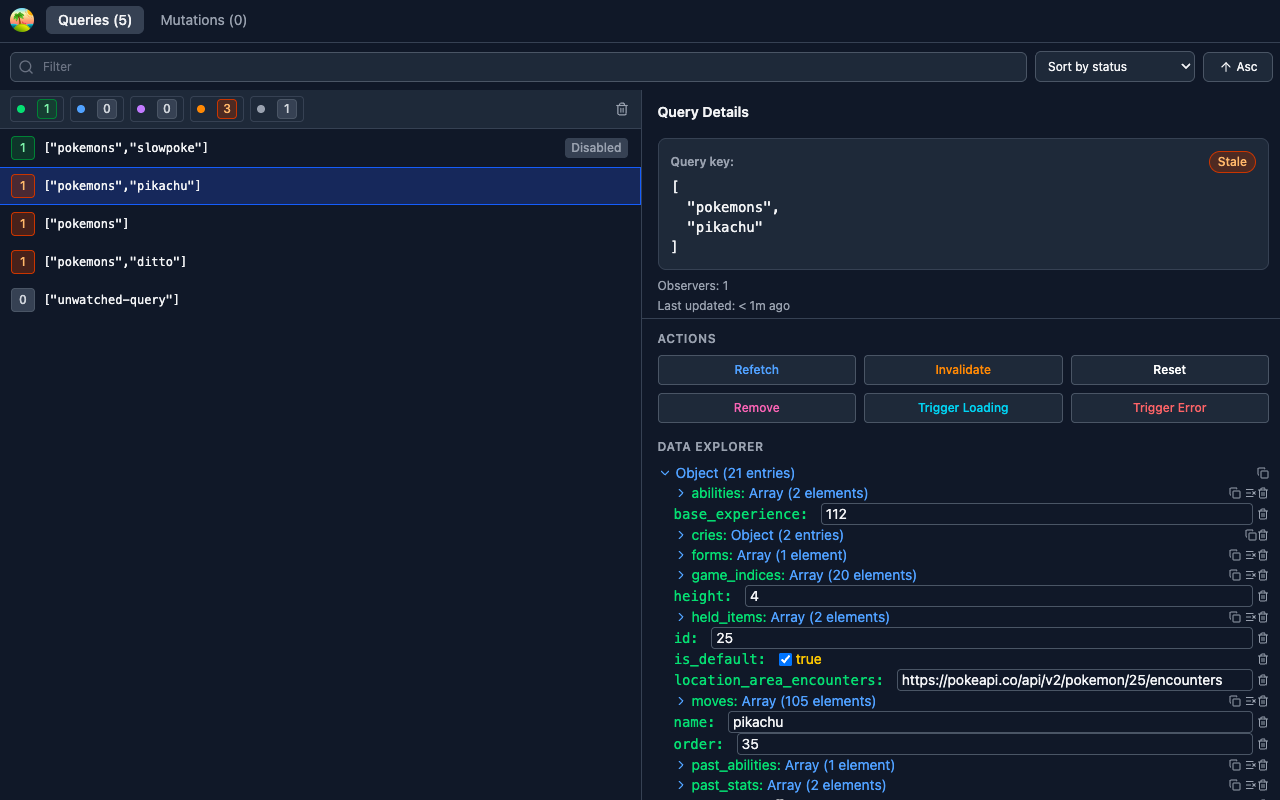This screenshot has width=1280, height=800.
Task: Copy the held_items array
Action: (1235, 617)
